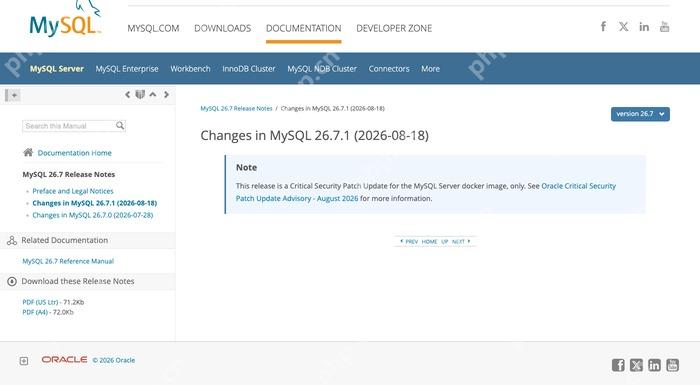Screen dimensions: 700x385
Task: Click the Related Documentation section header
Action: point(65,240)
